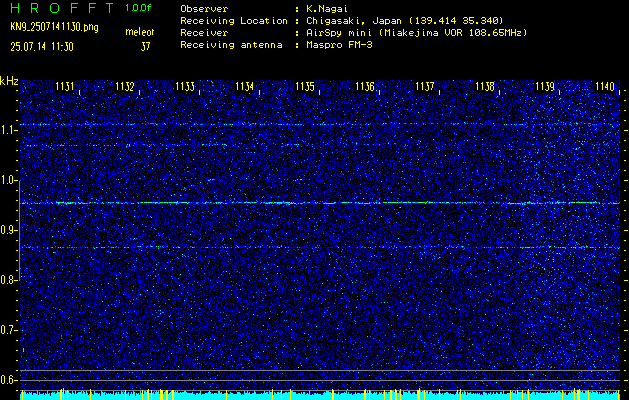Select the location text Chigasaki, Japan
This screenshot has width=629, height=400.
click(x=354, y=20)
